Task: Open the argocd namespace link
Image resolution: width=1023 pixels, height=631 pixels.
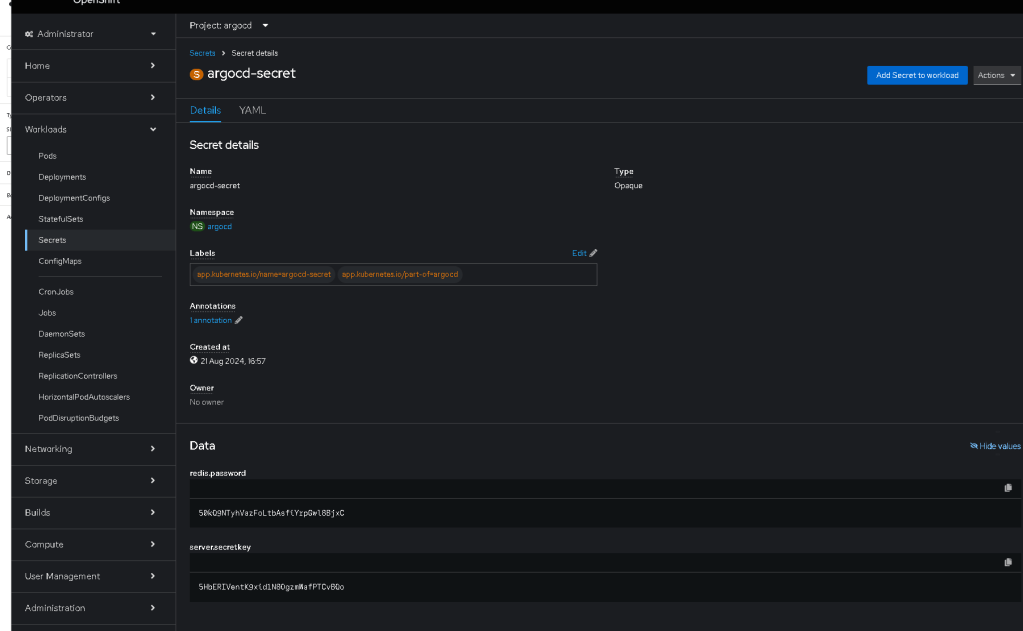Action: 219,226
